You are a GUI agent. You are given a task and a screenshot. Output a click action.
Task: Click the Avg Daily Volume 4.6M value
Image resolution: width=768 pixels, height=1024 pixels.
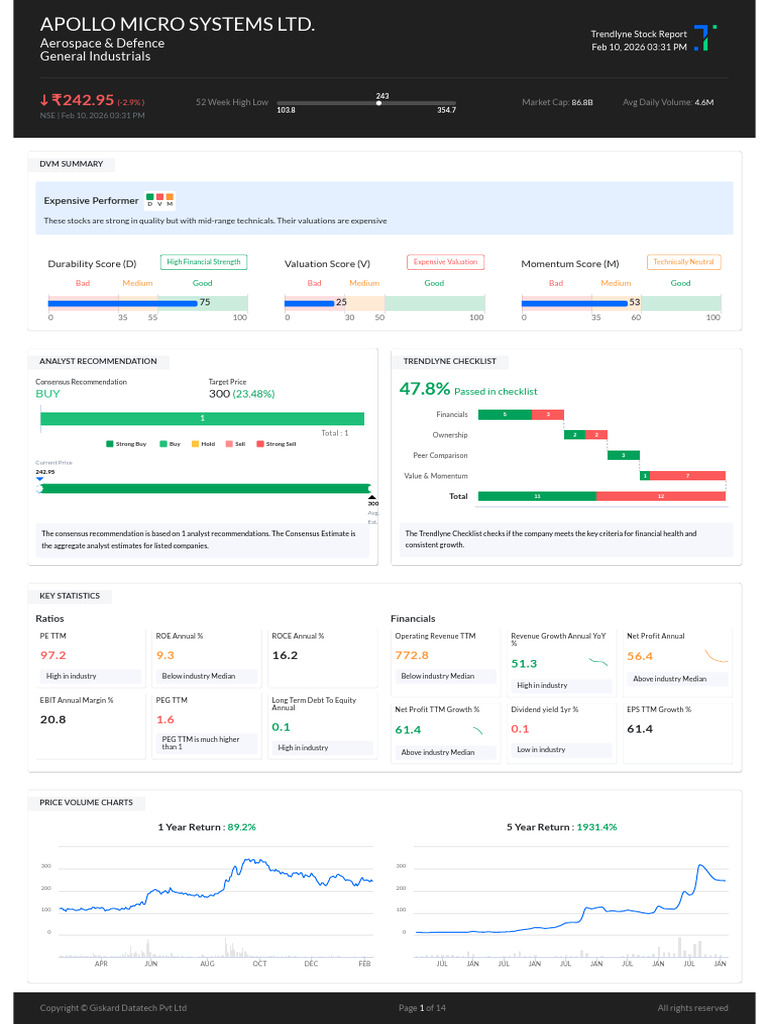point(704,103)
